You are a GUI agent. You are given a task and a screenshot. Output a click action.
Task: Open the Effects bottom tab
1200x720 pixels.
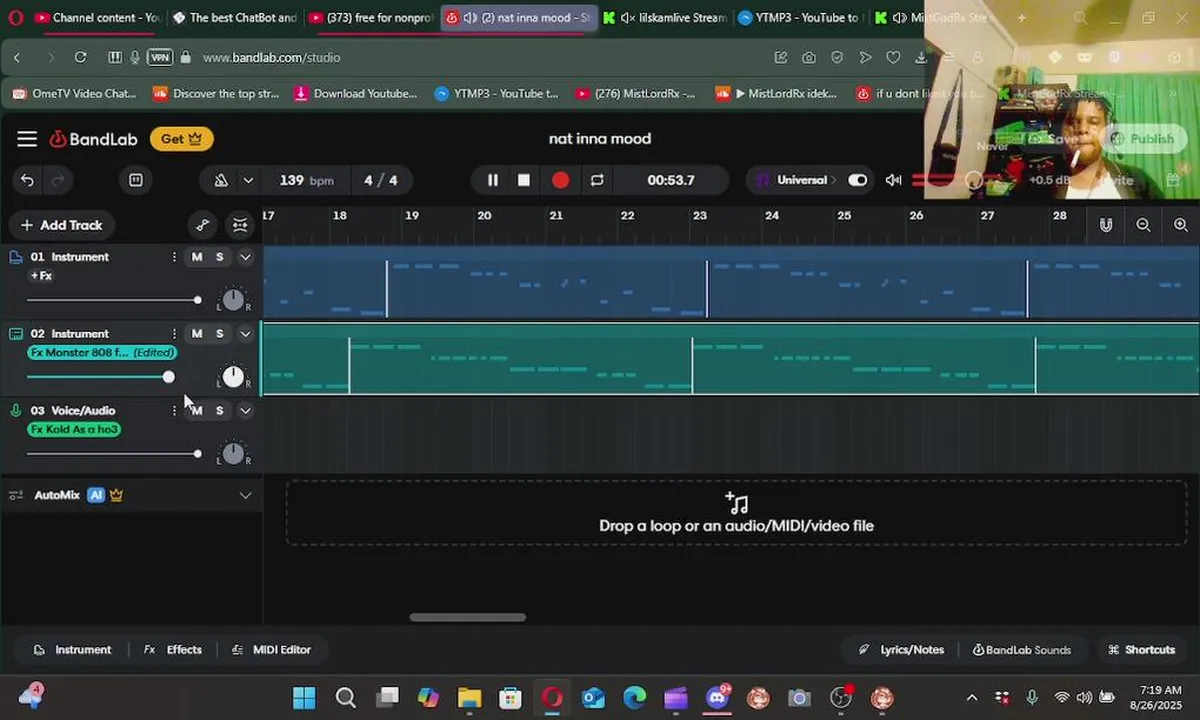[x=173, y=650]
